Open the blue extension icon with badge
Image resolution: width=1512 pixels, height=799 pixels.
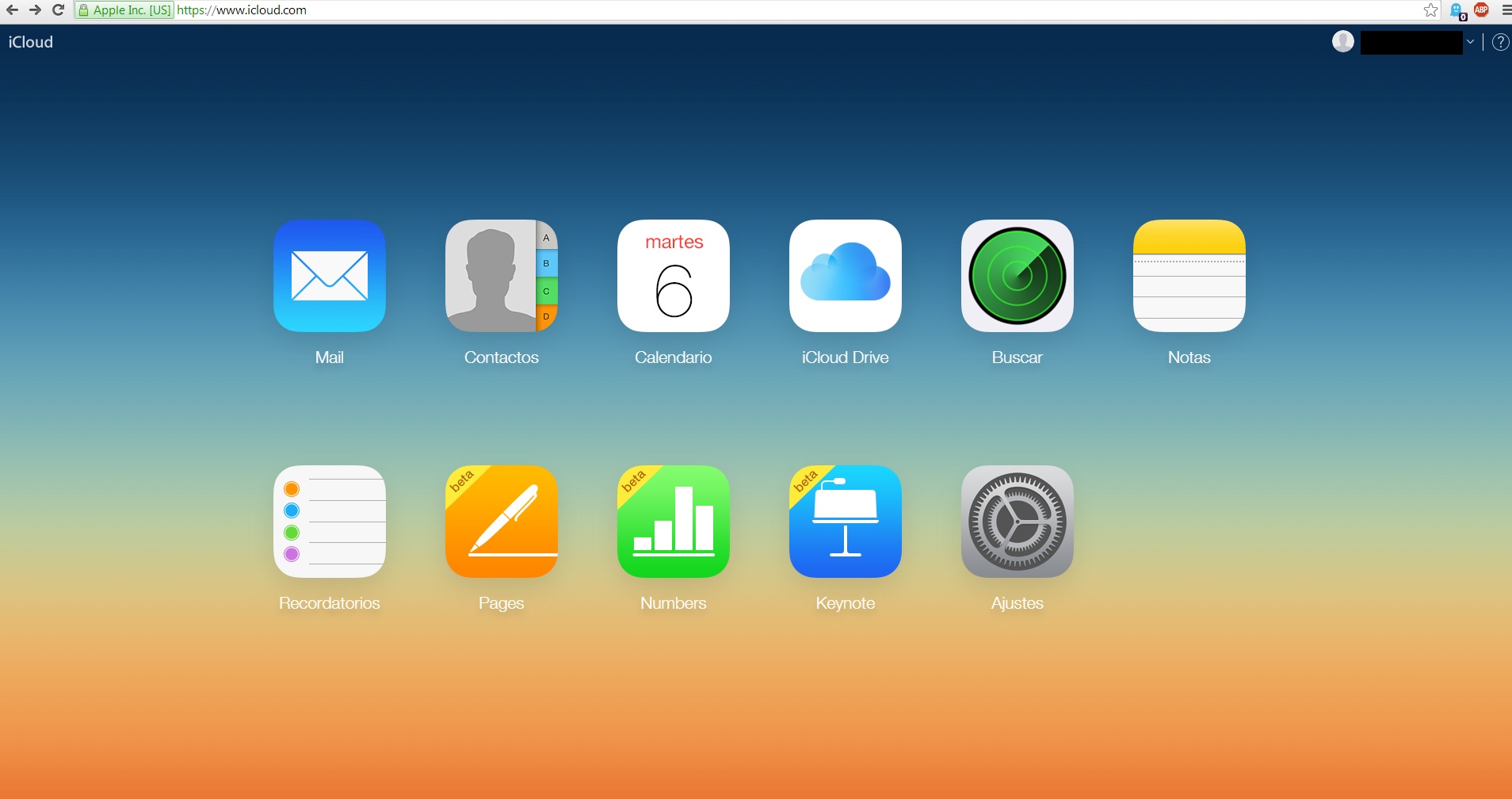[1458, 11]
